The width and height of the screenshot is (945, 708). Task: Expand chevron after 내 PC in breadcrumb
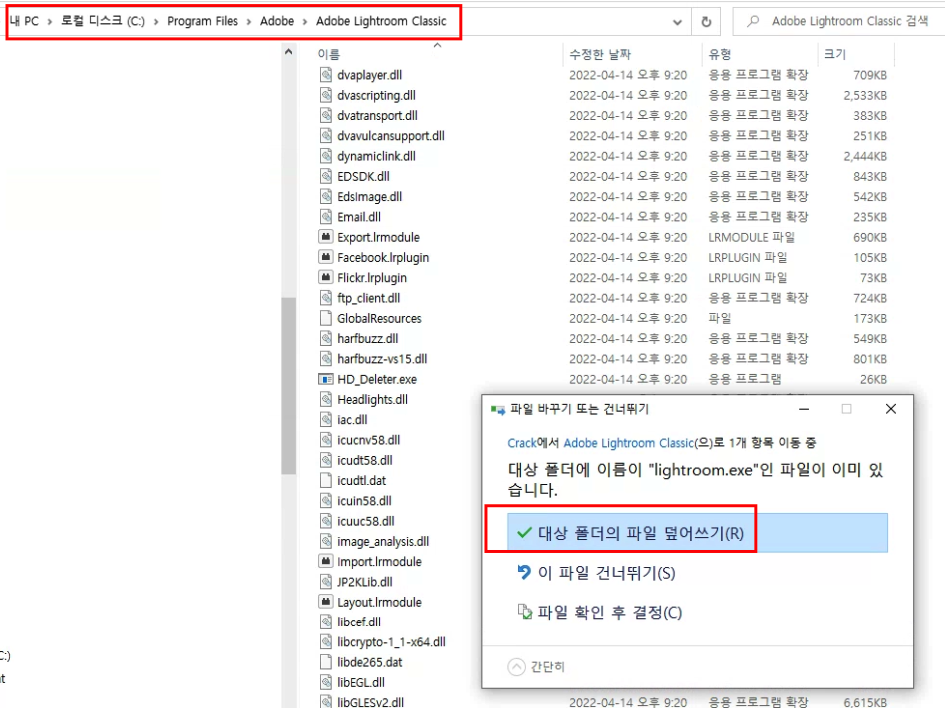[x=49, y=22]
